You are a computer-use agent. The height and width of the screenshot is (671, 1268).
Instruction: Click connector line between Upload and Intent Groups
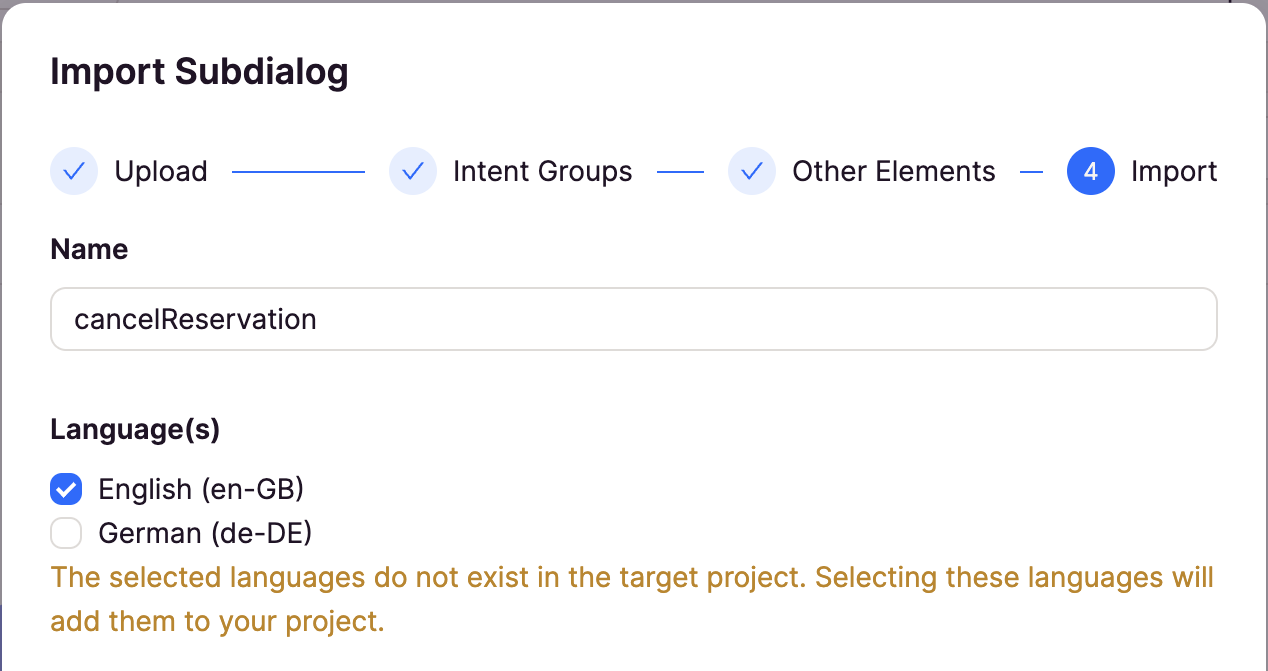pyautogui.click(x=298, y=172)
